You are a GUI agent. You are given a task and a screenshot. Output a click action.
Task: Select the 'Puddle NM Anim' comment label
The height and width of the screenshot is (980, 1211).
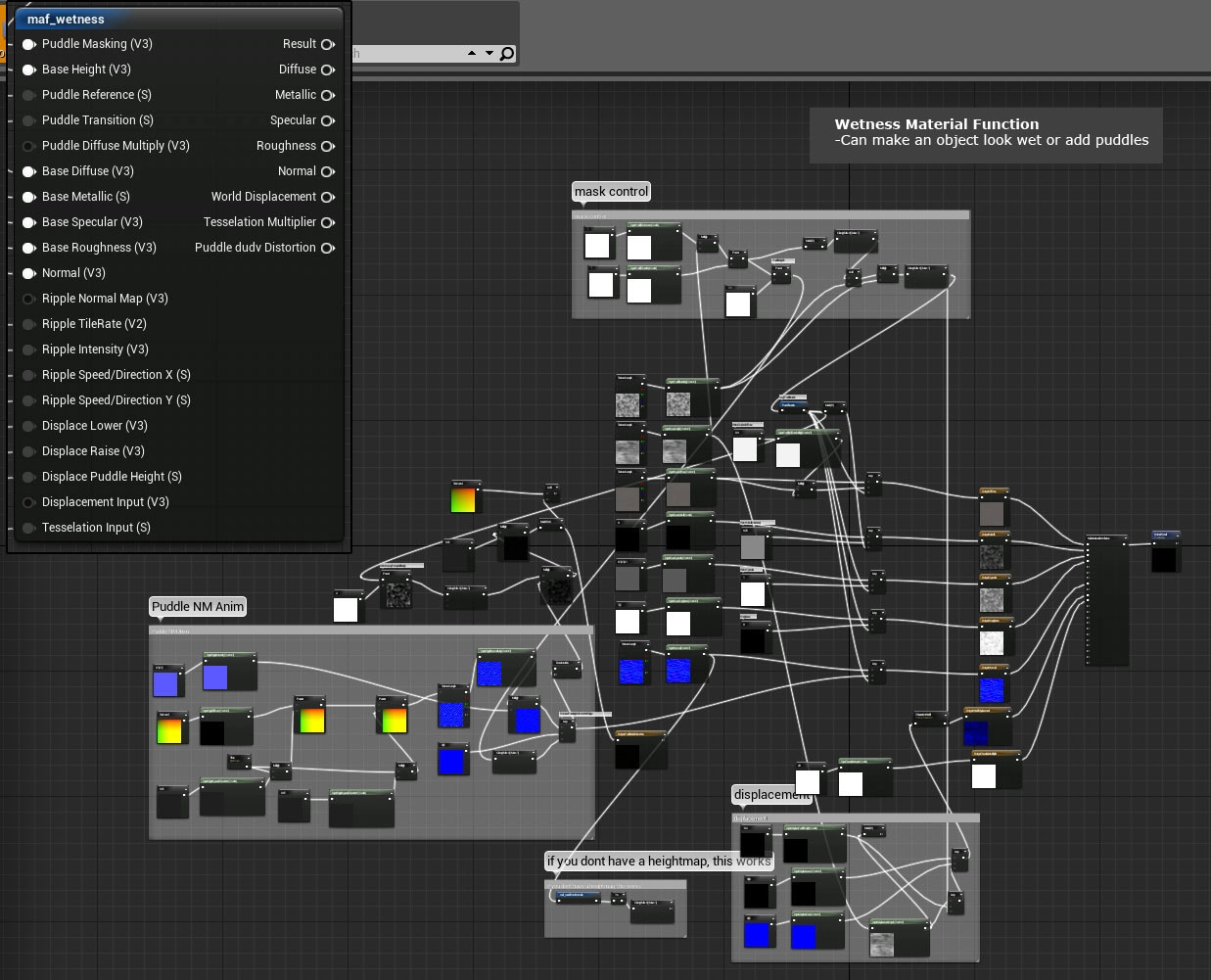tap(197, 607)
